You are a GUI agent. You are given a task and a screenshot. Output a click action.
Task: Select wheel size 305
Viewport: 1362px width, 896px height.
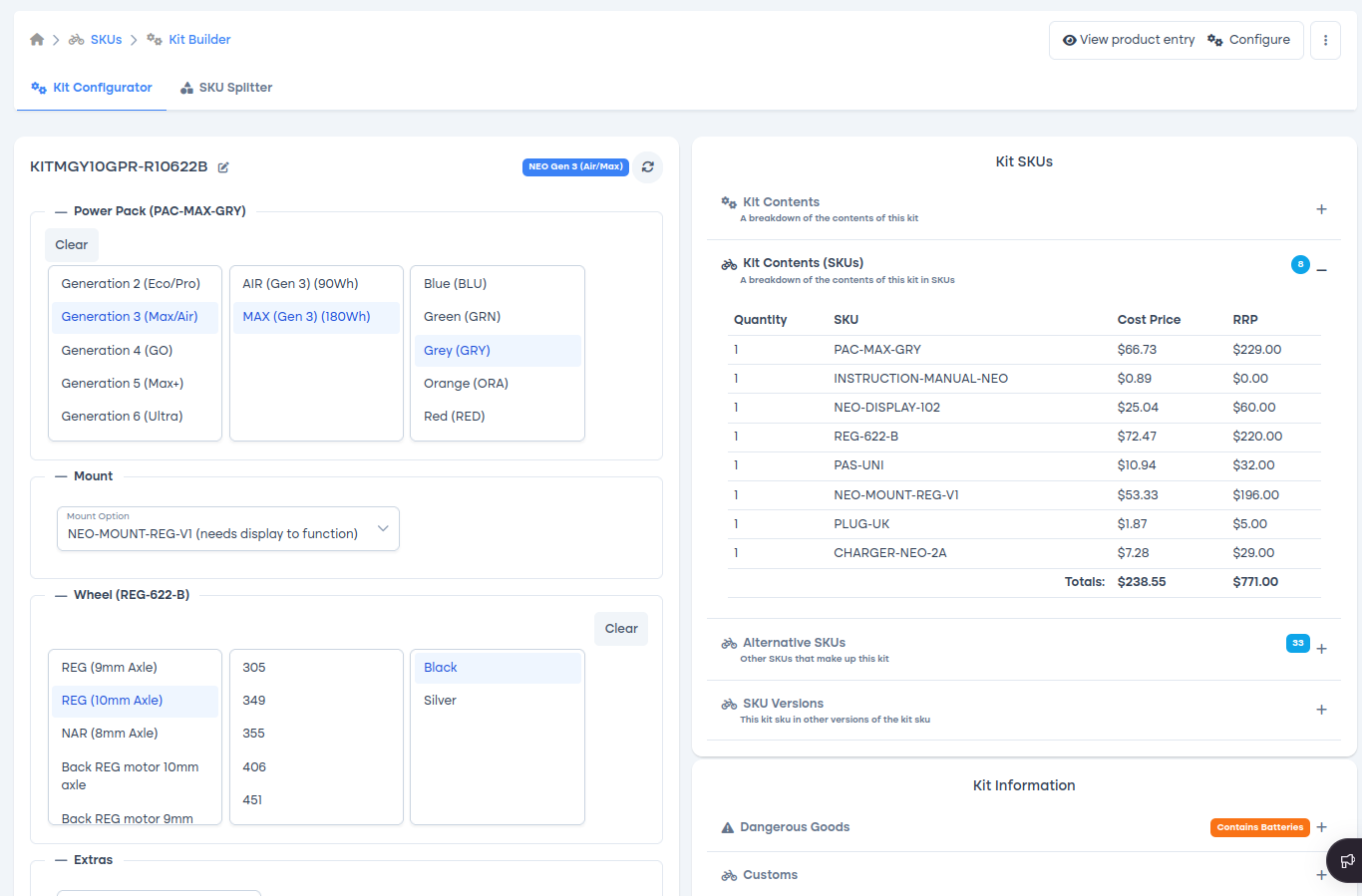point(316,668)
